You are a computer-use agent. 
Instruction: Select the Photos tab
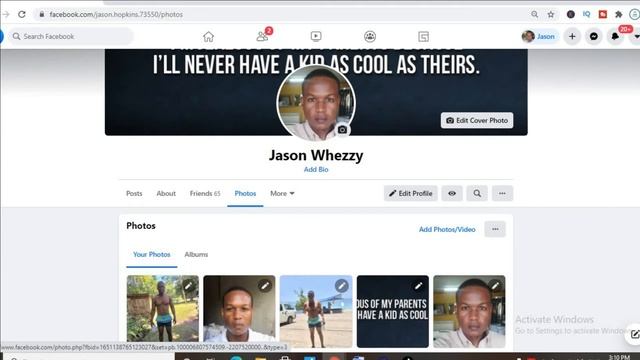245,193
